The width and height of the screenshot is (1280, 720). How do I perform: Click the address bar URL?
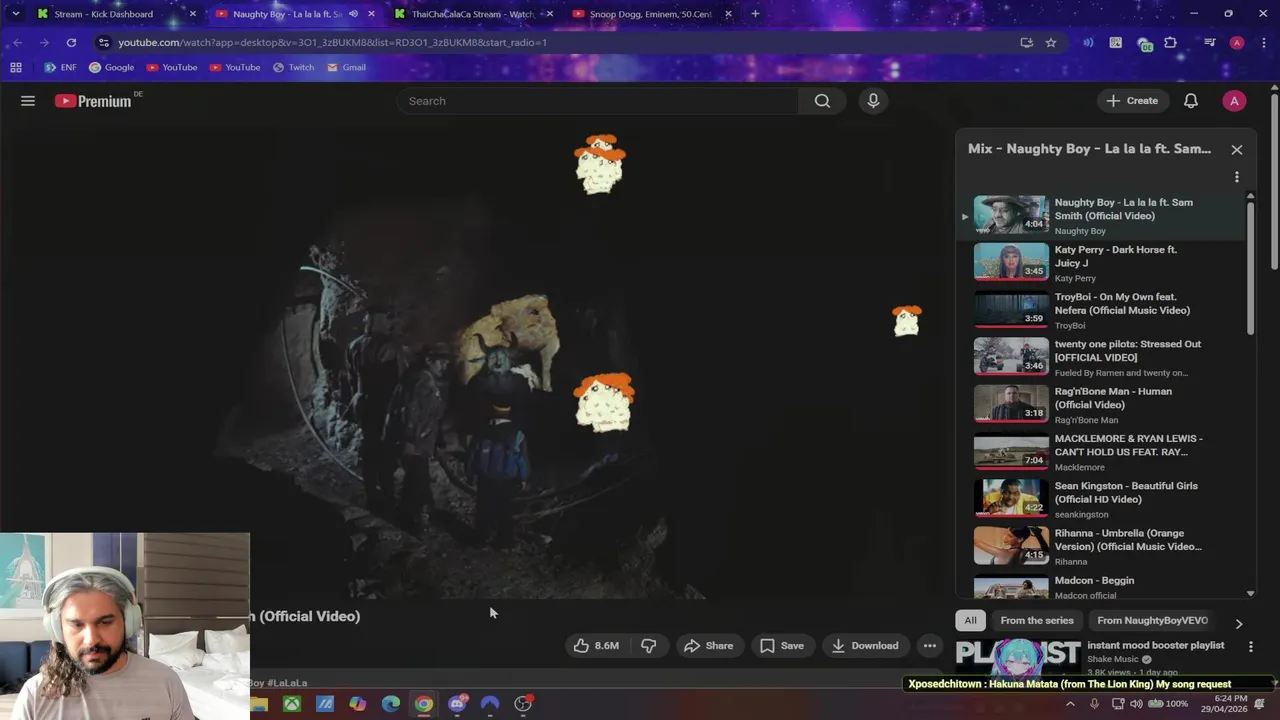click(332, 43)
